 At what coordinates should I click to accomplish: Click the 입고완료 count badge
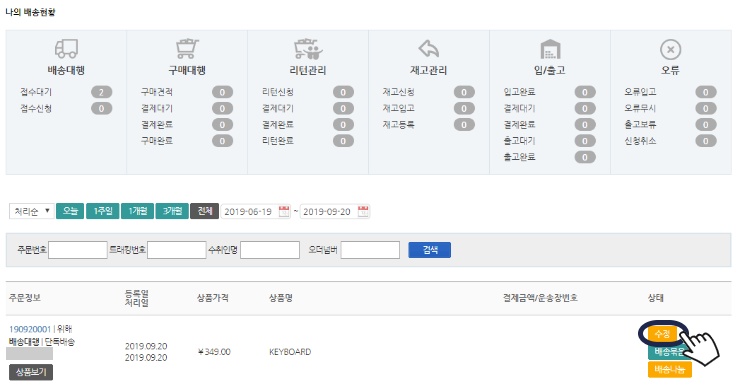585,92
